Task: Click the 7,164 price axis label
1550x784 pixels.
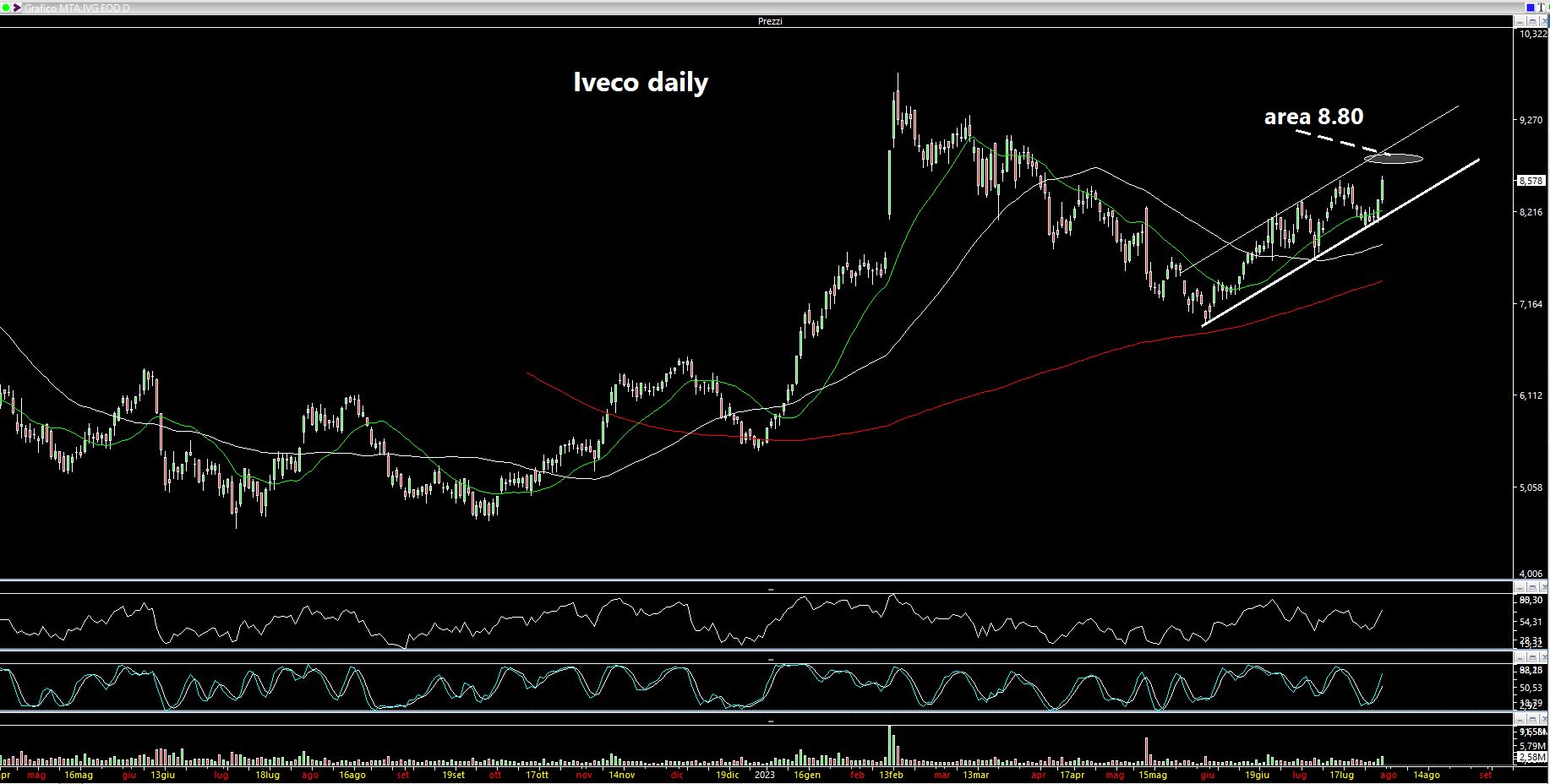Action: click(x=1531, y=304)
